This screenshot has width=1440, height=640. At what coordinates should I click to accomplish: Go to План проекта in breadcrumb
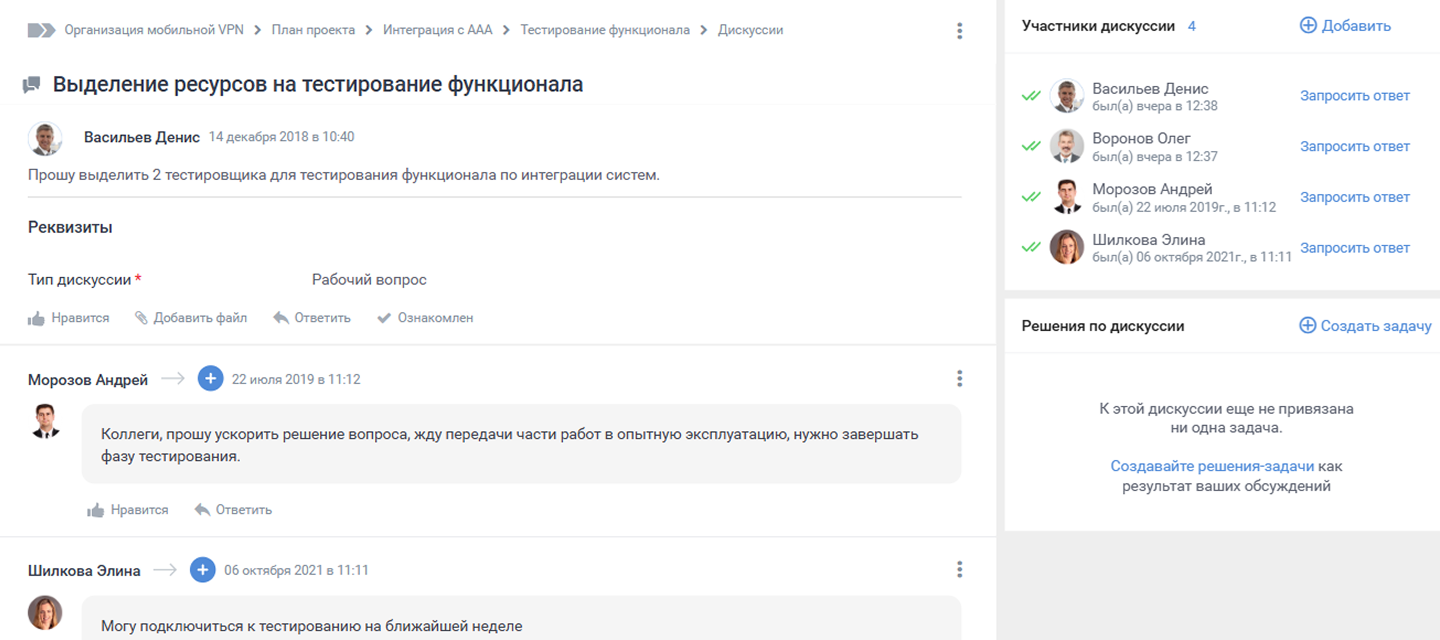coord(313,30)
